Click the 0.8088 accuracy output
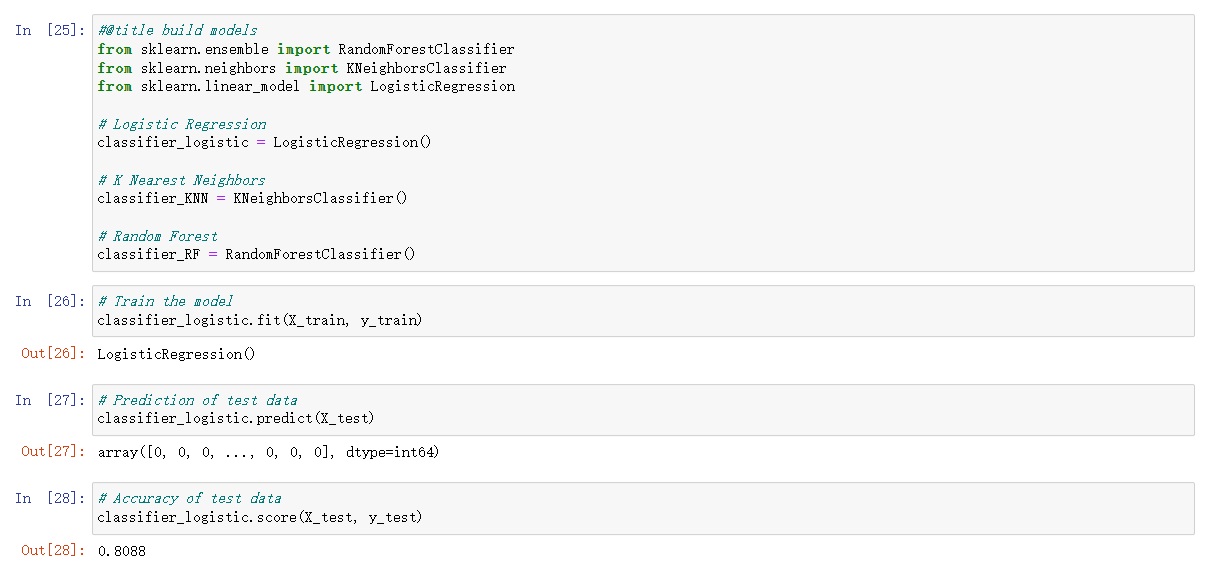Viewport: 1211px width, 583px height. (121, 550)
